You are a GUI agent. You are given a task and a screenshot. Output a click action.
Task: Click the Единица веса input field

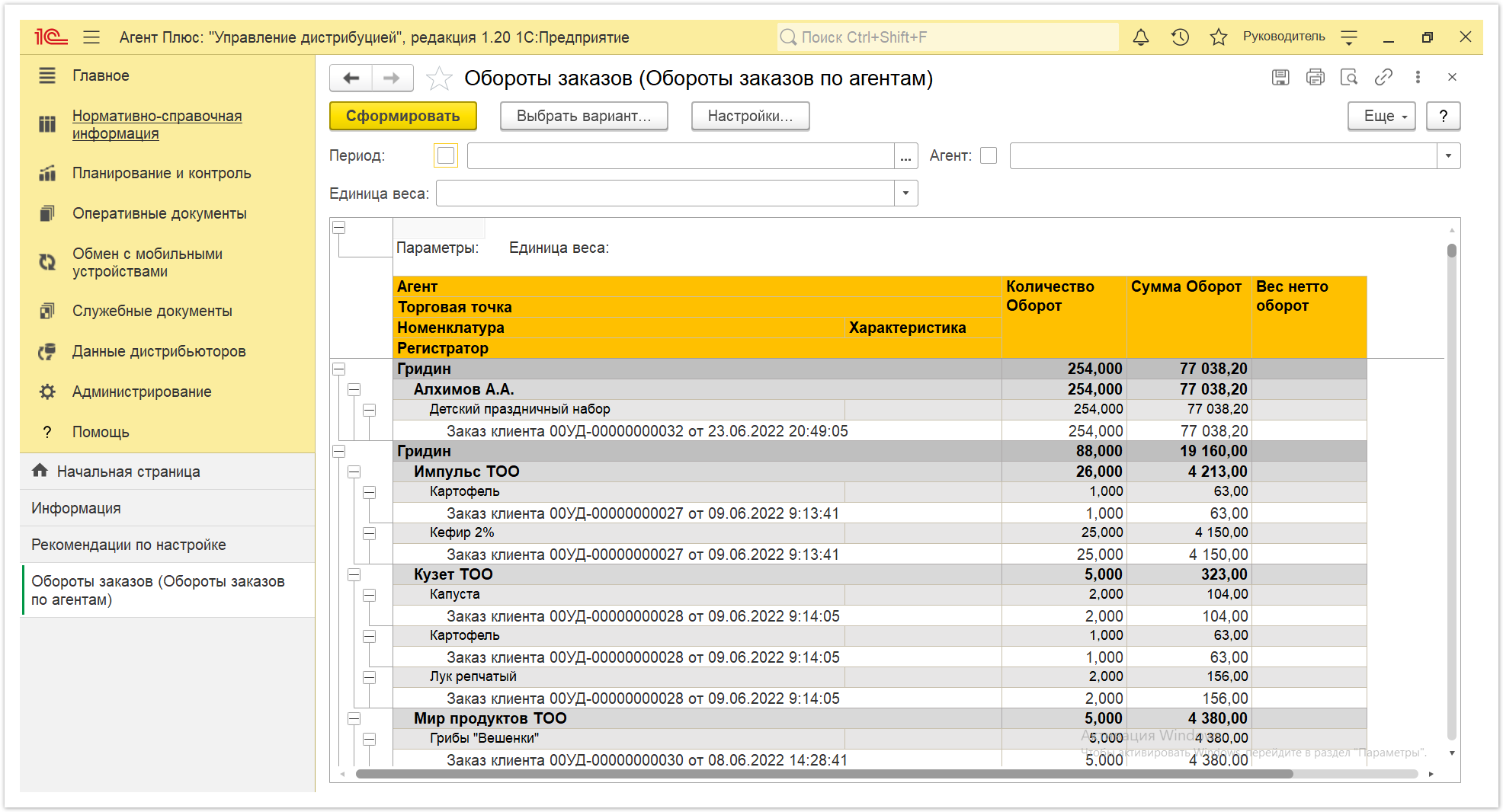665,193
